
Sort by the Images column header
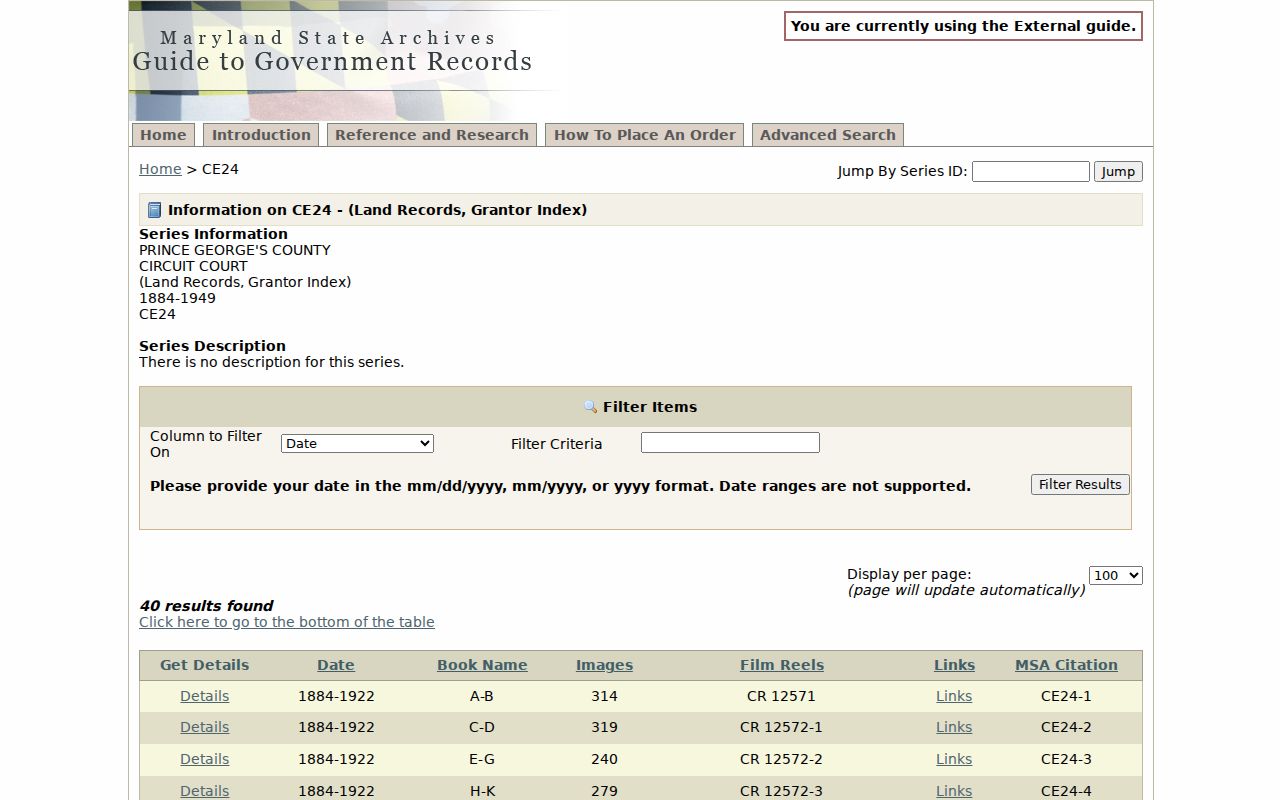point(604,665)
